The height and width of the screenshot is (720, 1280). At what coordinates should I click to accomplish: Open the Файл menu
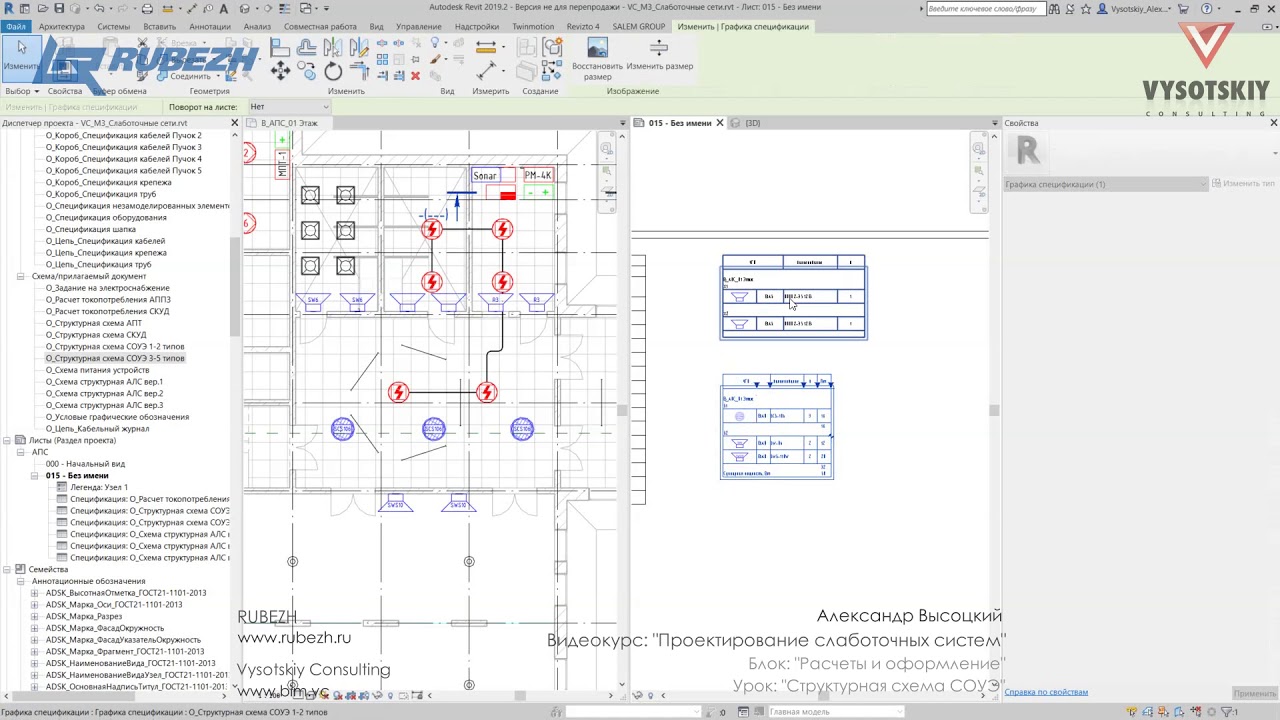click(15, 27)
